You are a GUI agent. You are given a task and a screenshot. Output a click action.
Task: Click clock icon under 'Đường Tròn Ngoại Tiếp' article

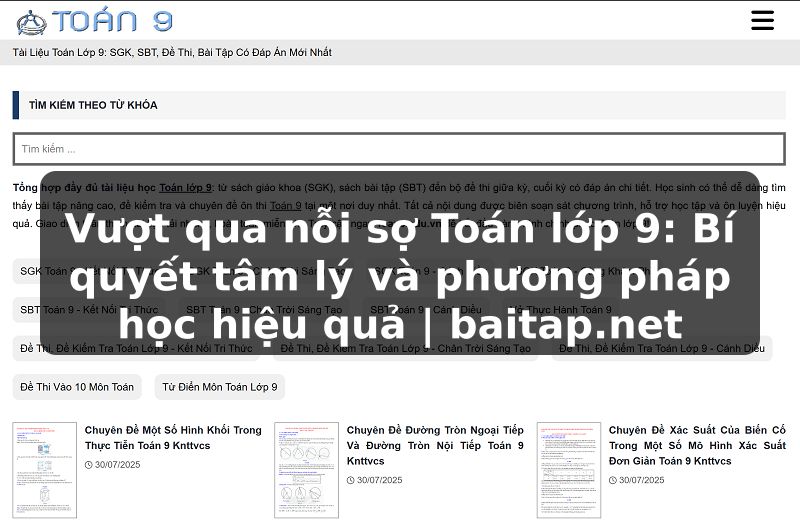coord(351,480)
